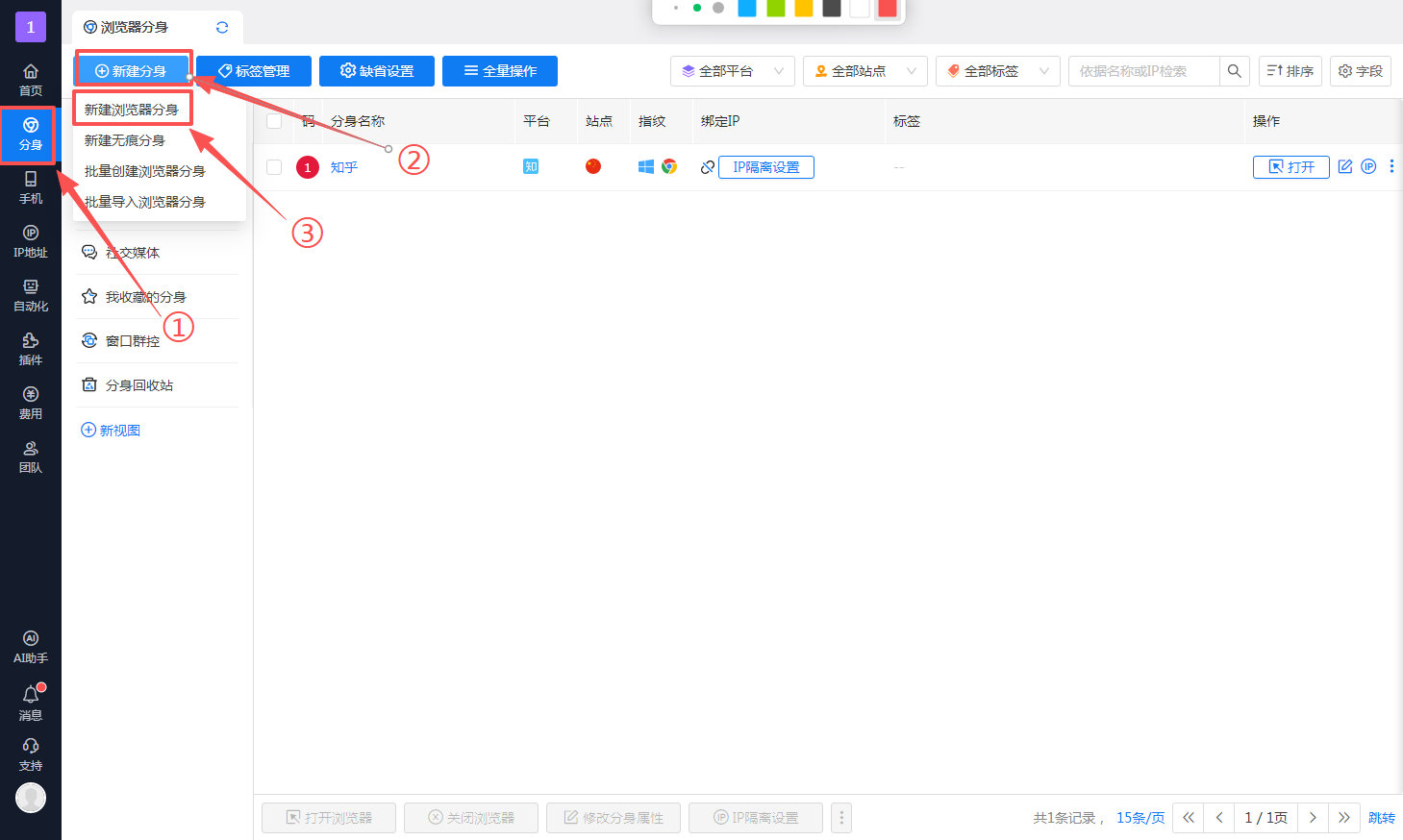Screen dimensions: 1403x840
Task: Check the 知乎 row checkbox
Action: click(274, 167)
